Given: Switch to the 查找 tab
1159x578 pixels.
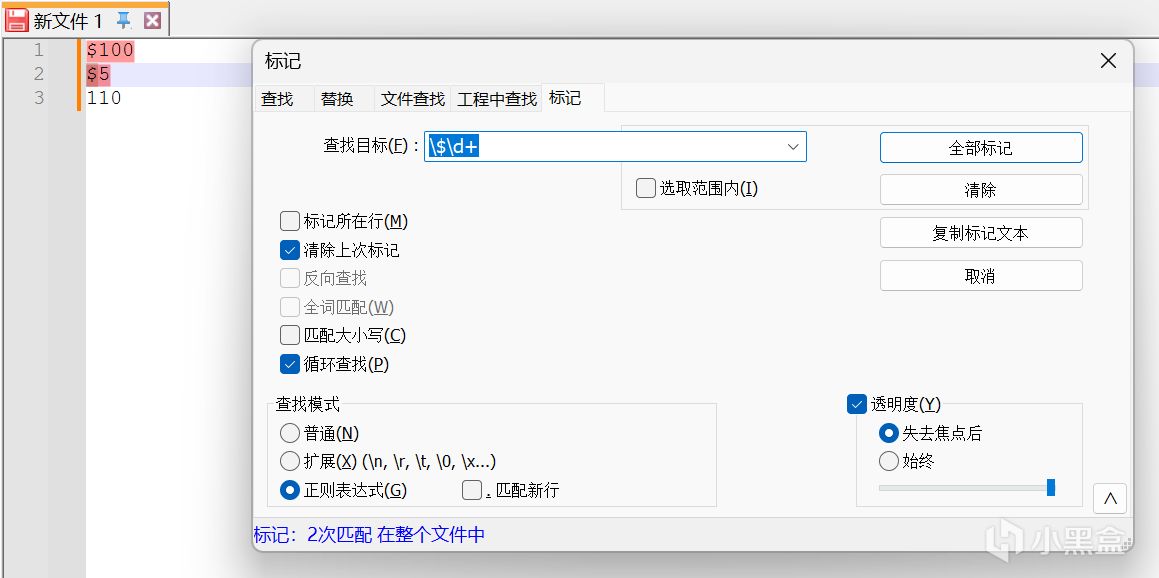Looking at the screenshot, I should [277, 99].
